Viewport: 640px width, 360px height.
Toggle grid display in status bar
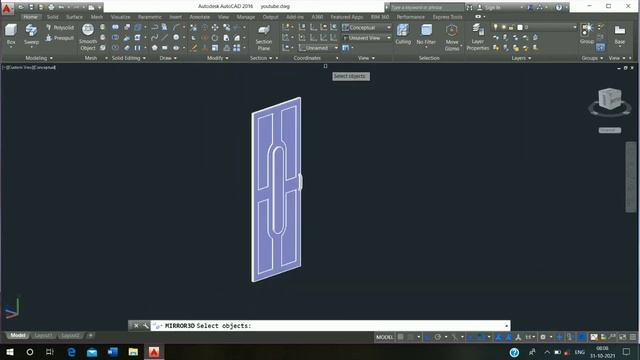401,337
